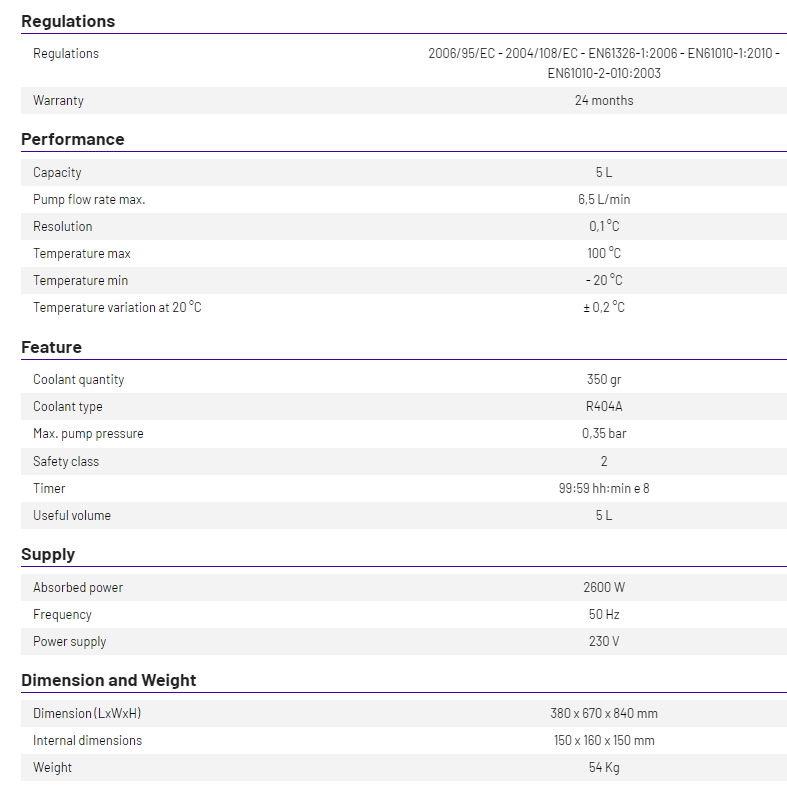
Task: Select the Capacity row label
Action: pos(57,173)
